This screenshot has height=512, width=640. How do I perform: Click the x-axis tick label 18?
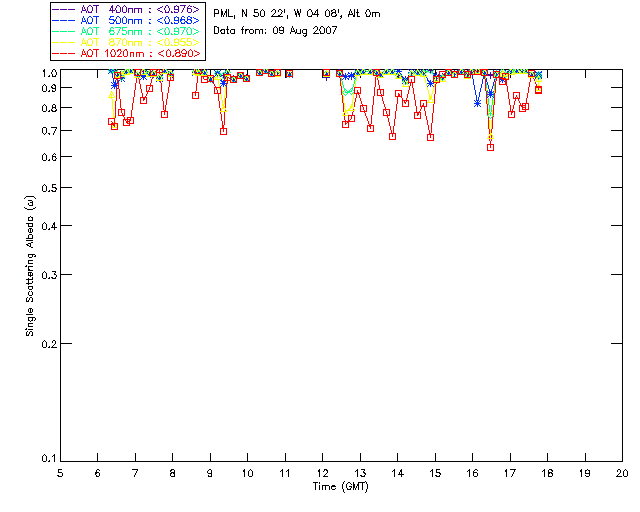tap(547, 473)
